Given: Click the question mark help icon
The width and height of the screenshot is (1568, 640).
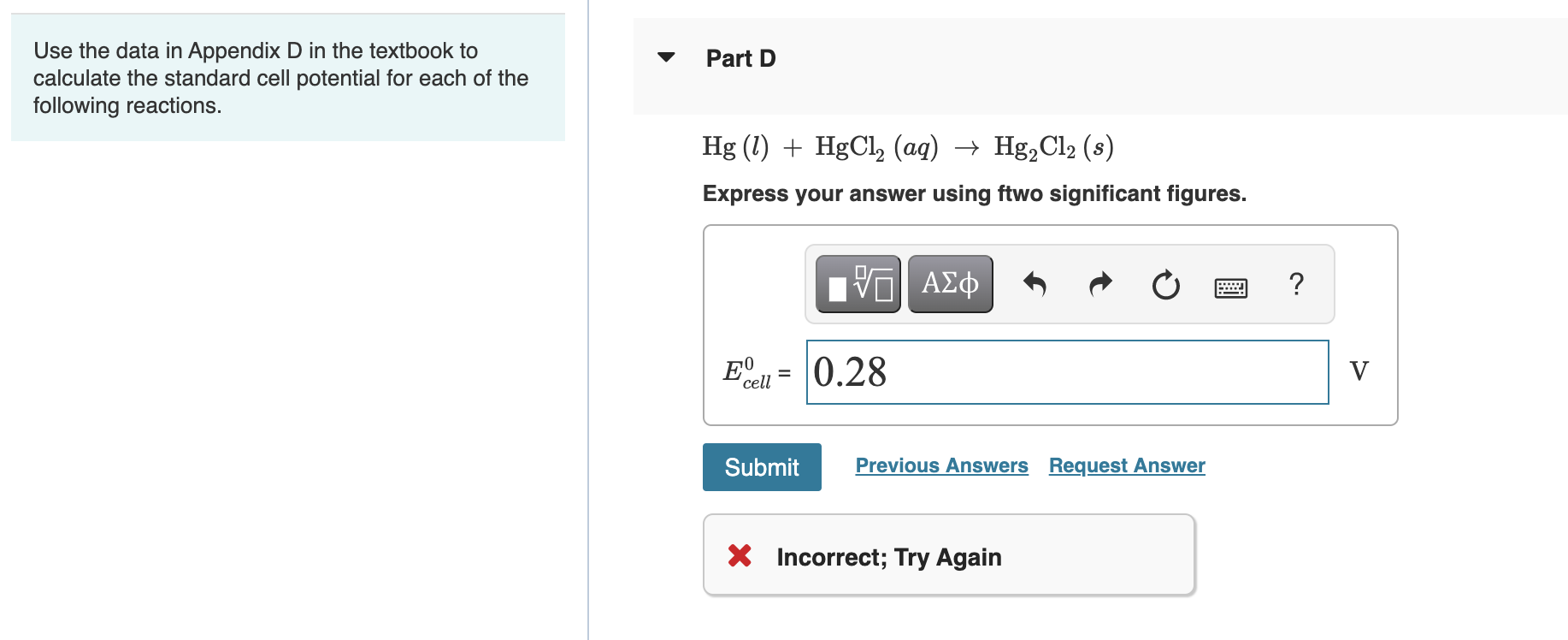Looking at the screenshot, I should [x=1296, y=285].
